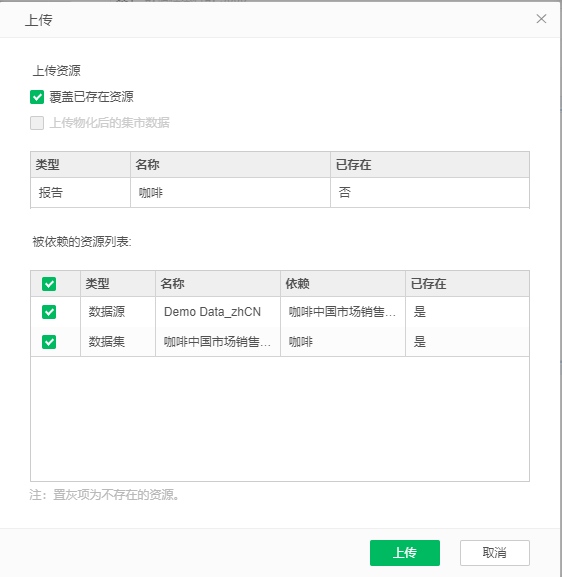
Task: Click the 取消 button
Action: click(x=495, y=553)
